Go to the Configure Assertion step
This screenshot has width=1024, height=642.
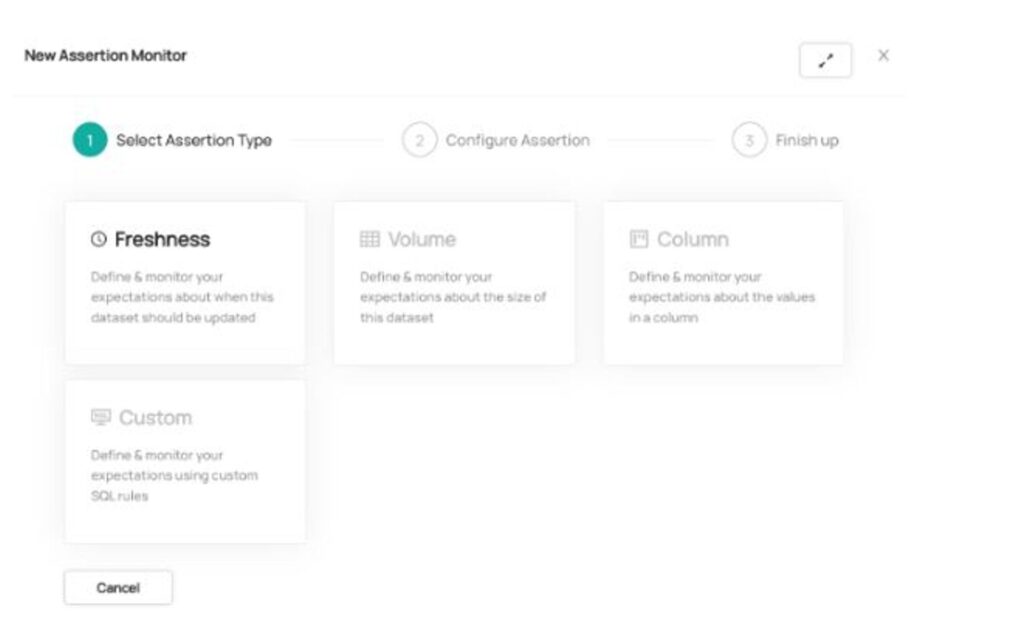517,141
